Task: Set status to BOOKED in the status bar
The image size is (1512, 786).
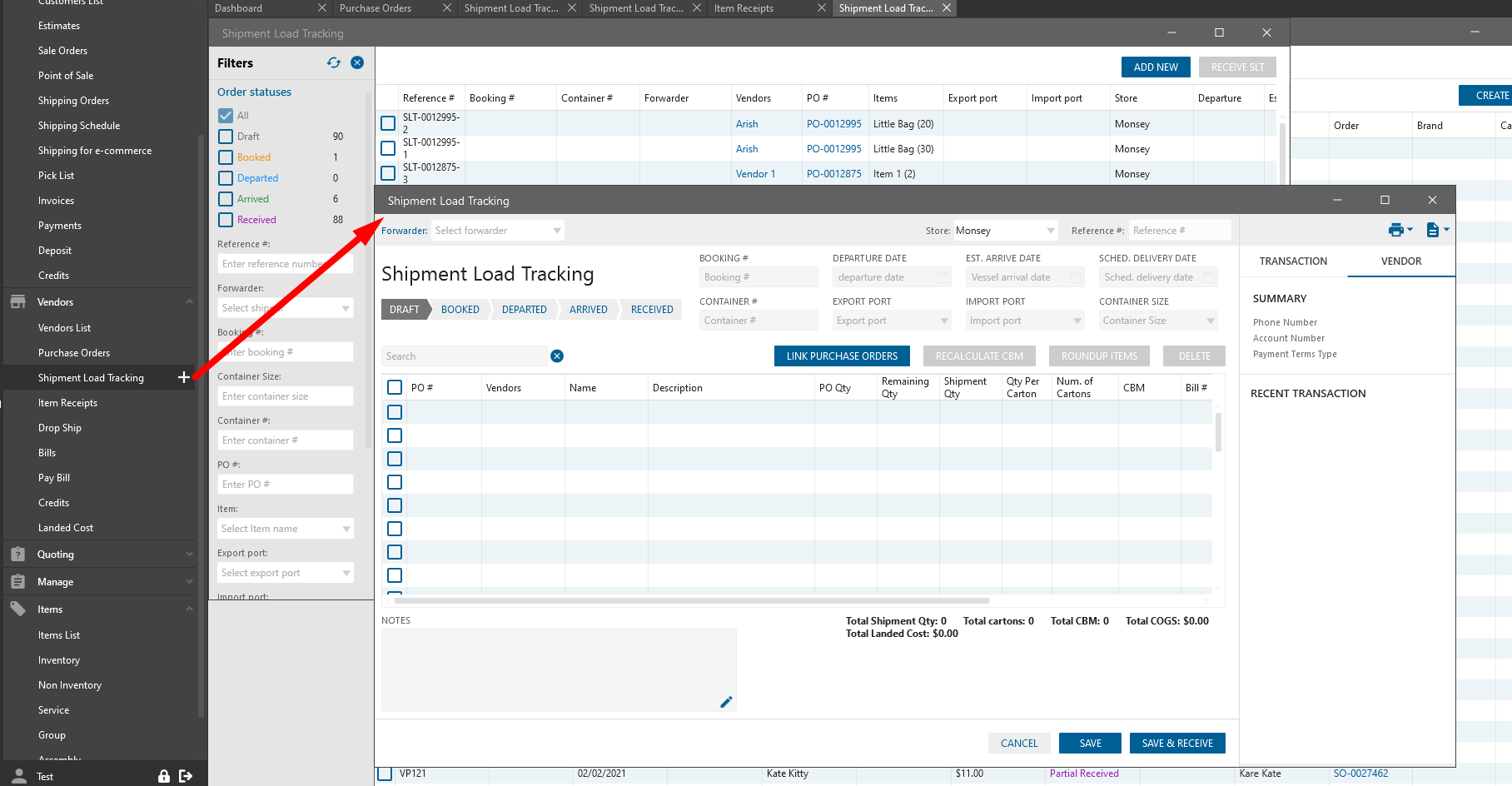Action: click(x=460, y=310)
